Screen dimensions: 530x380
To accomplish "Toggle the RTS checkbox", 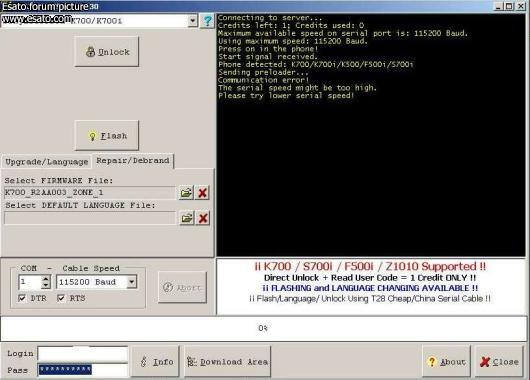I will click(x=61, y=298).
